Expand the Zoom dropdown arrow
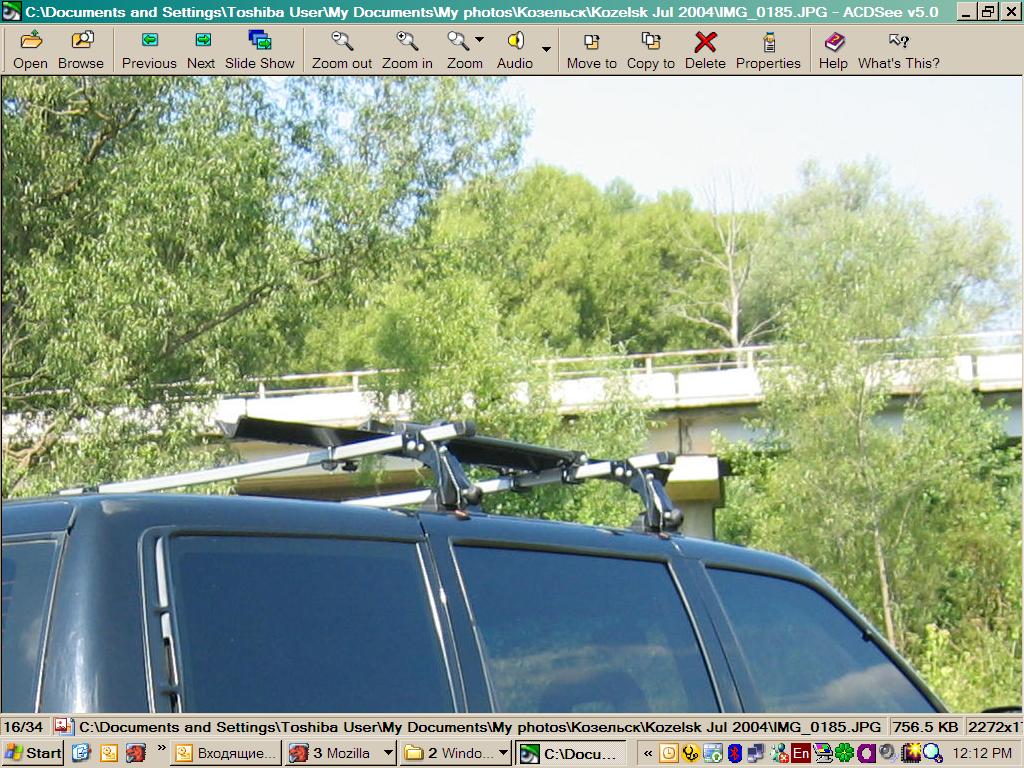The height and width of the screenshot is (768, 1024). pos(480,41)
